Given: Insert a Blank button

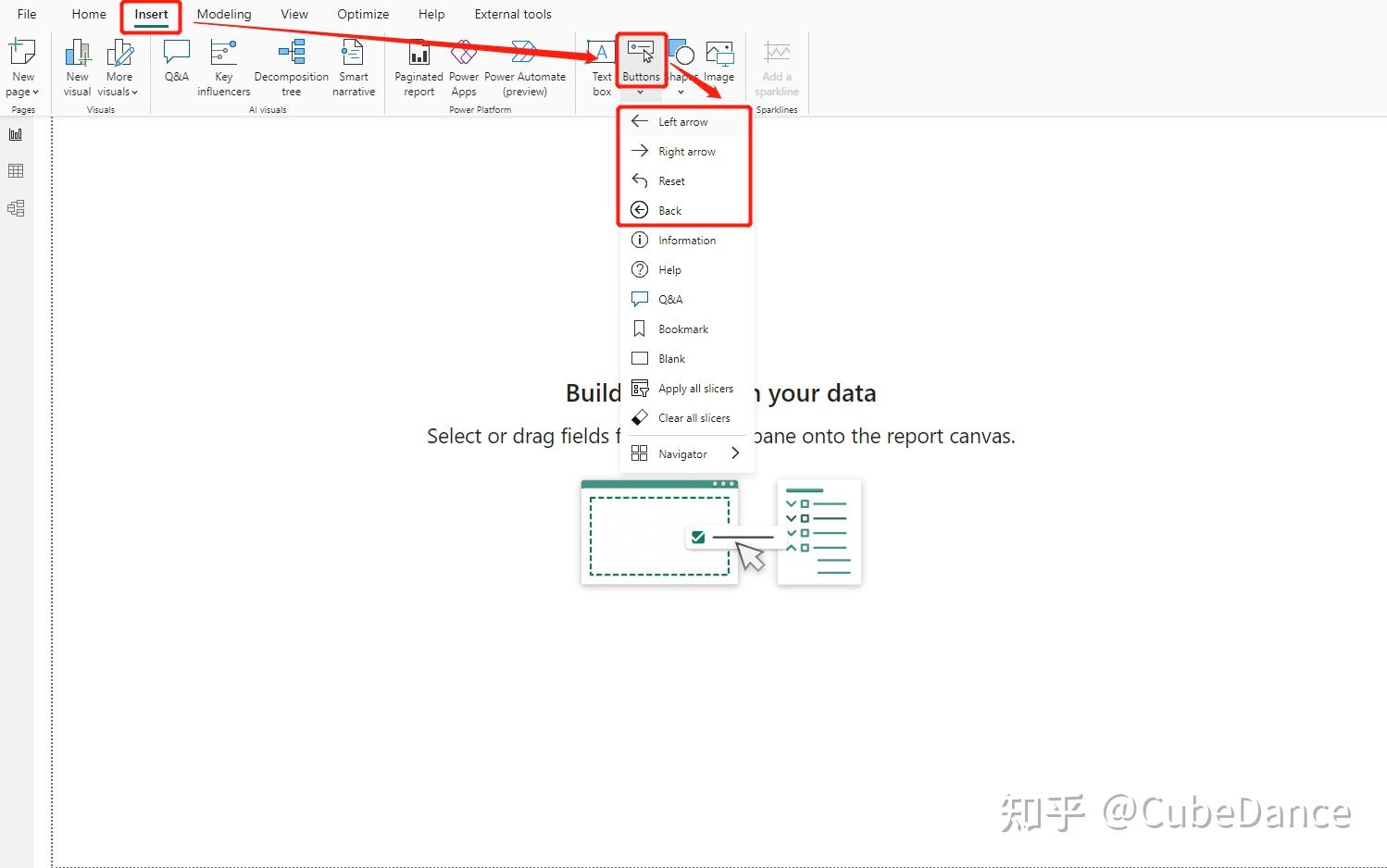Looking at the screenshot, I should click(672, 358).
